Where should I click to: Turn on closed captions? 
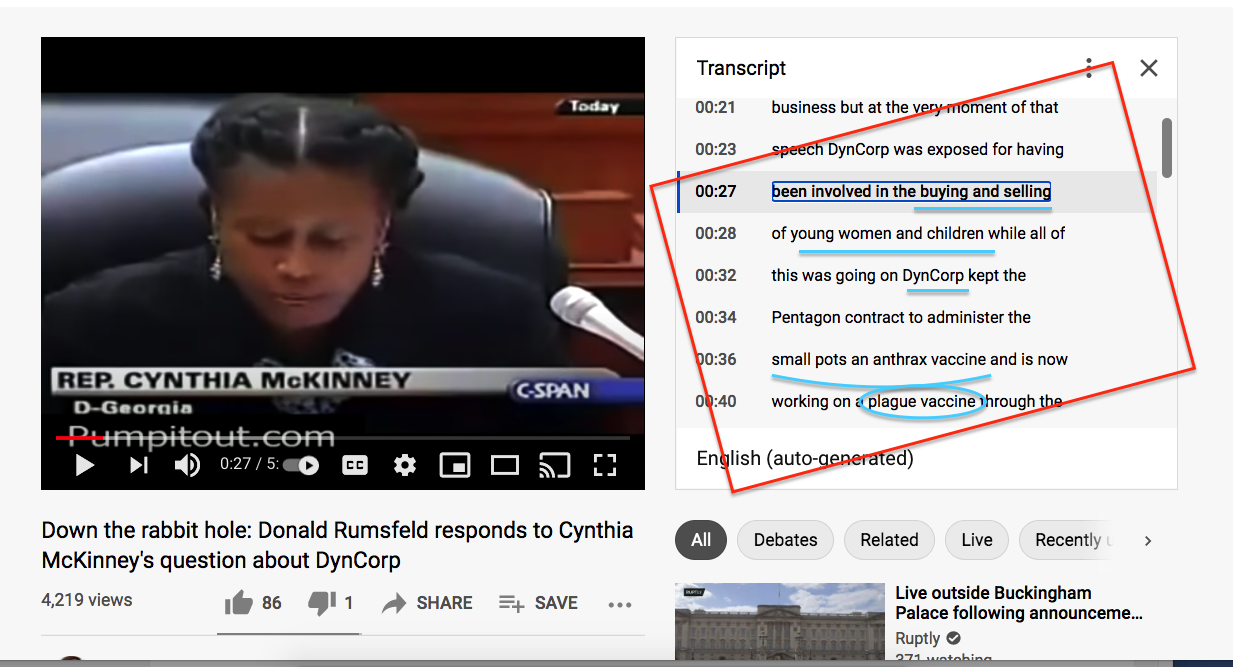355,465
